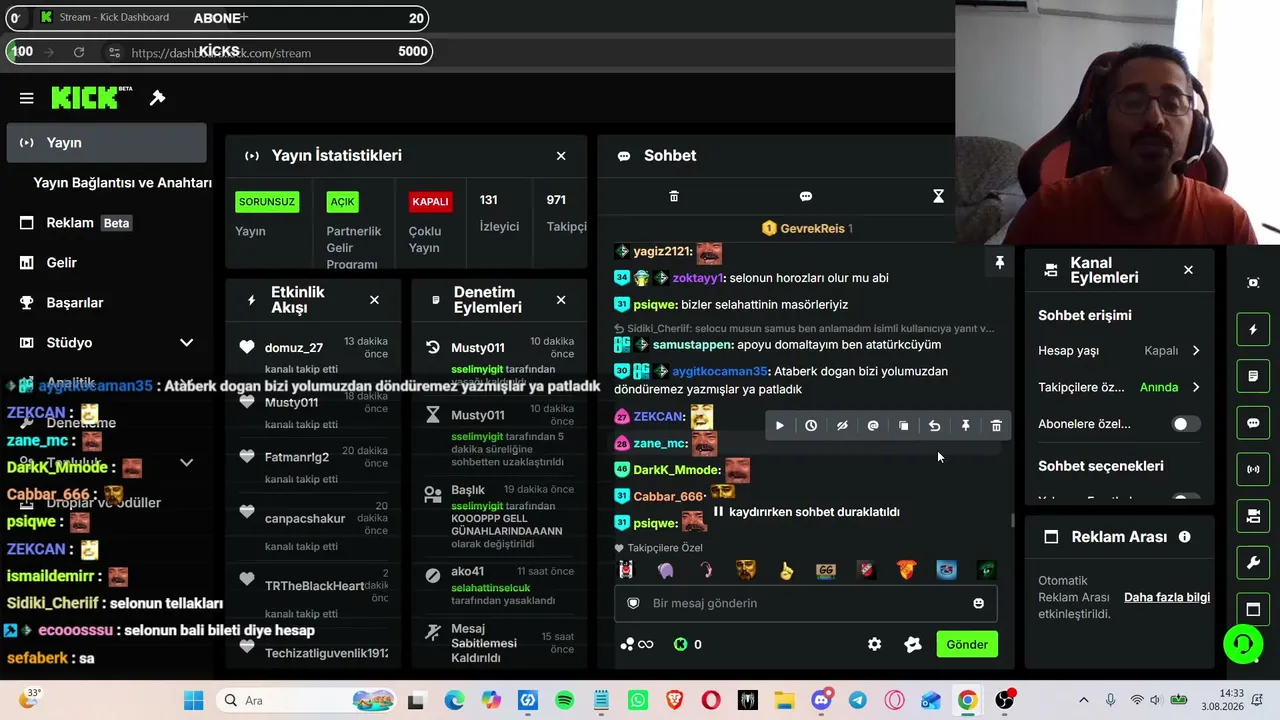1280x720 pixels.
Task: Click the capture frame icon atop the right sidebar
Action: pos(1254,283)
